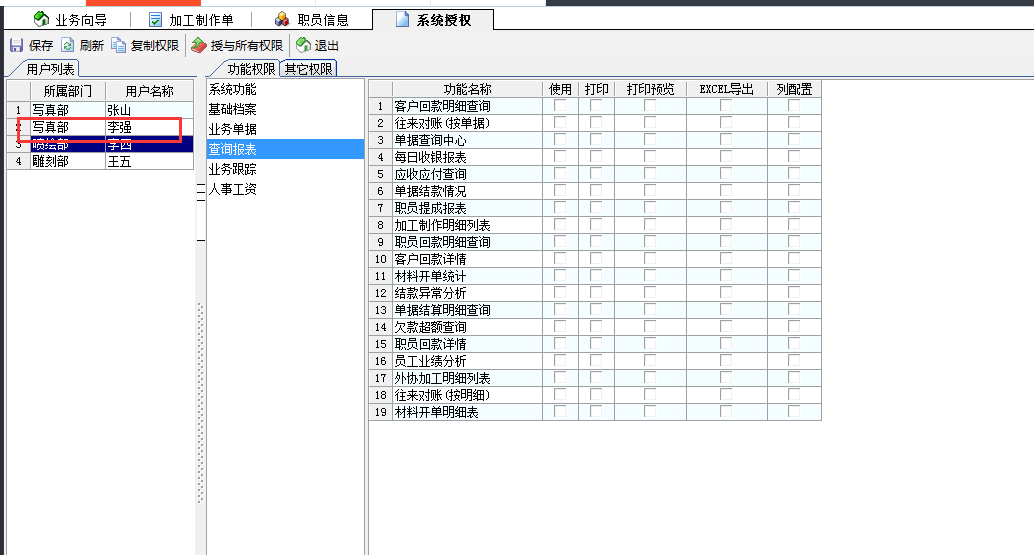Click the 刷新 button label
Screen dimensions: 1034x555
[x=92, y=45]
